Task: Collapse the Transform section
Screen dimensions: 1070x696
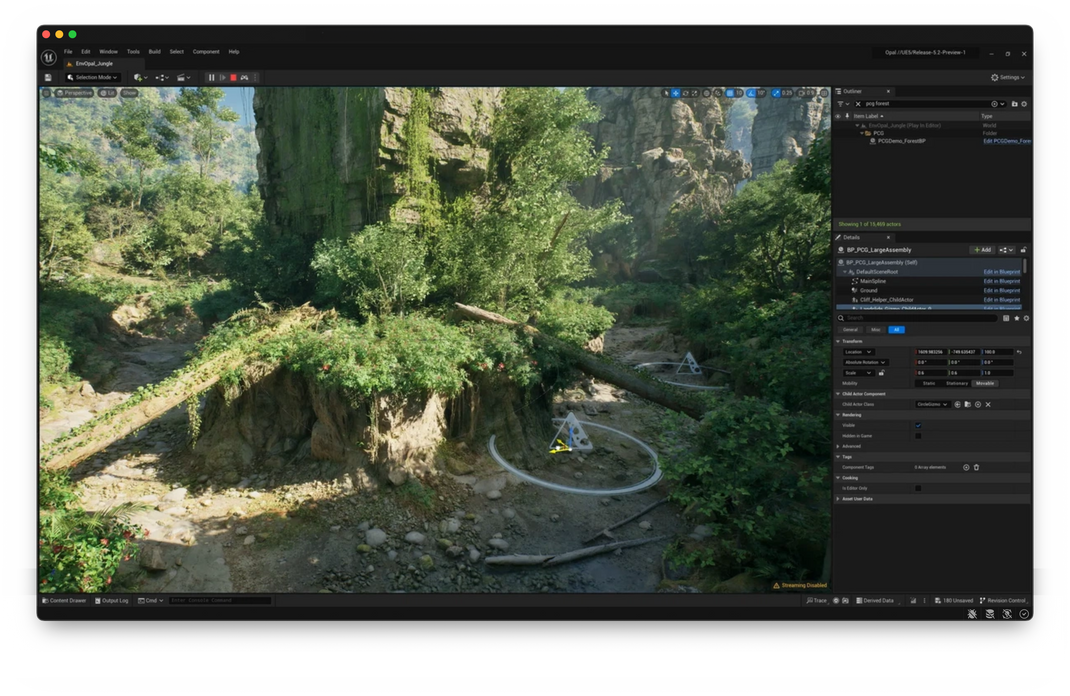Action: point(838,341)
